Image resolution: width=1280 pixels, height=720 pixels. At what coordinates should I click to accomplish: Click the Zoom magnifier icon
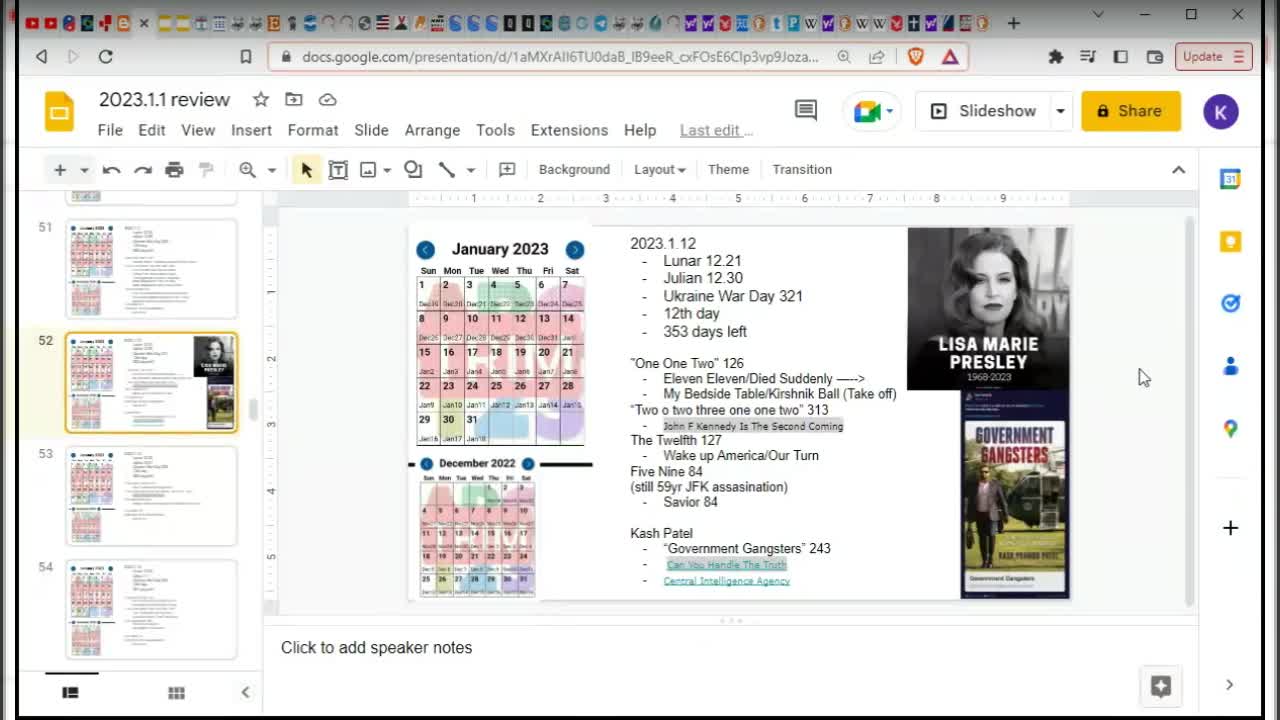tap(247, 170)
